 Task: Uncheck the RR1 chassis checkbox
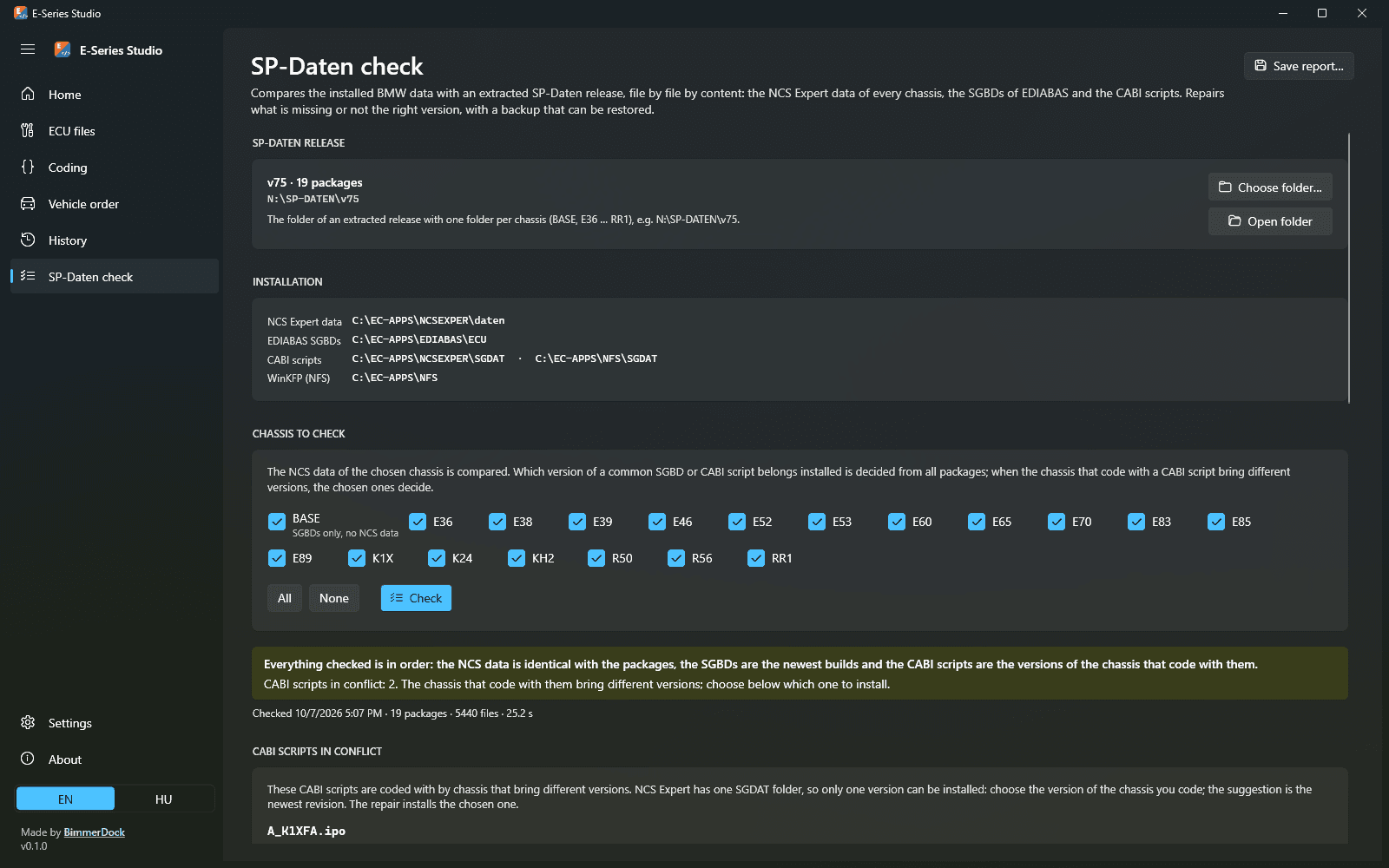[x=756, y=558]
